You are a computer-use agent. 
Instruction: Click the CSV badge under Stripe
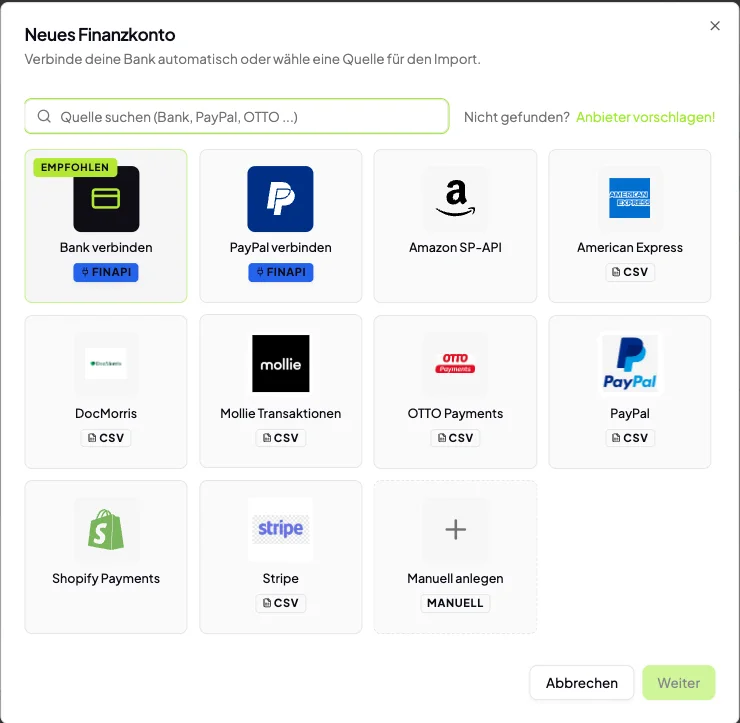[280, 603]
